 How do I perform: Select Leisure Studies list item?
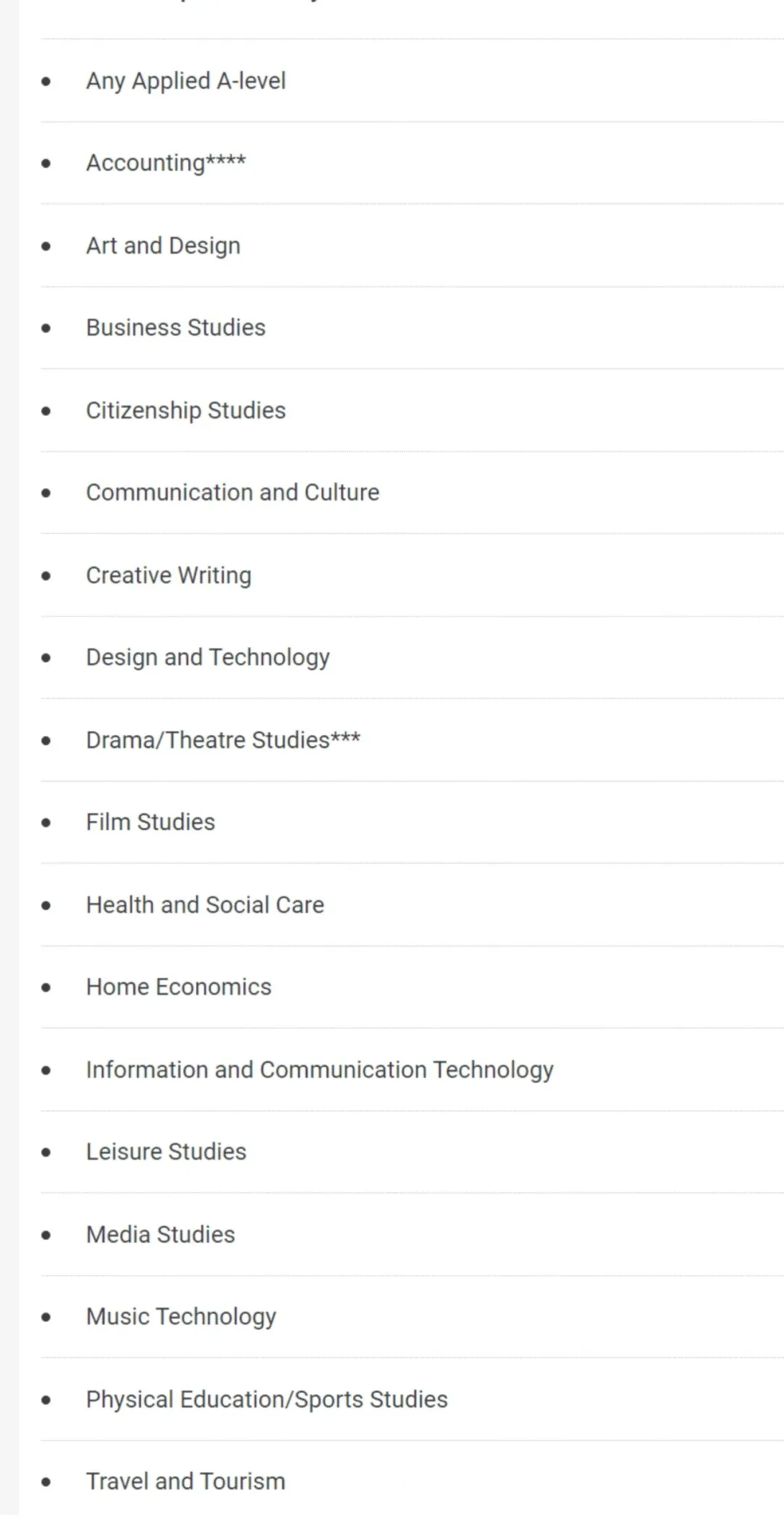click(x=166, y=1151)
